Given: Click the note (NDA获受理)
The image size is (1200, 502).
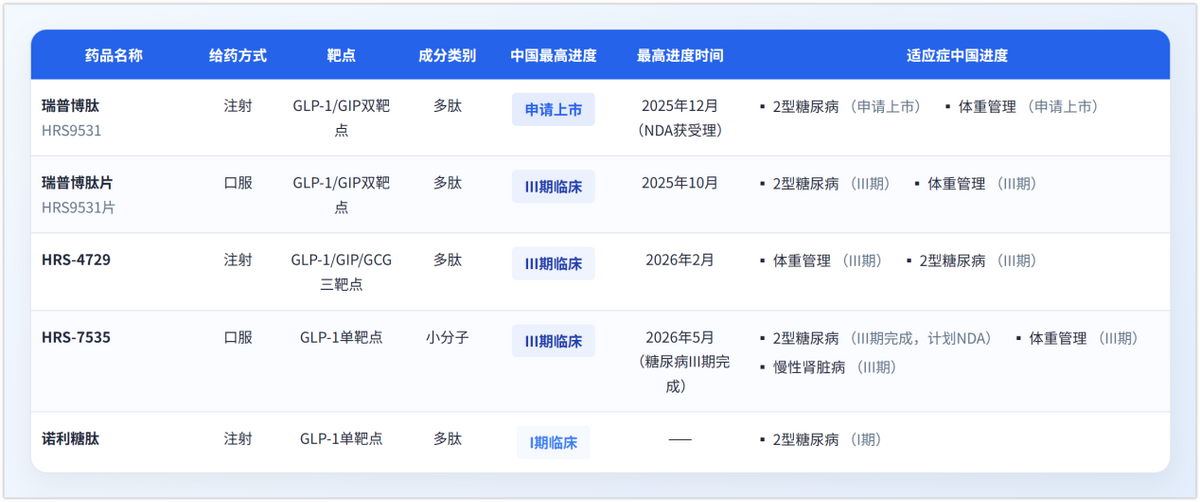Looking at the screenshot, I should pos(680,130).
